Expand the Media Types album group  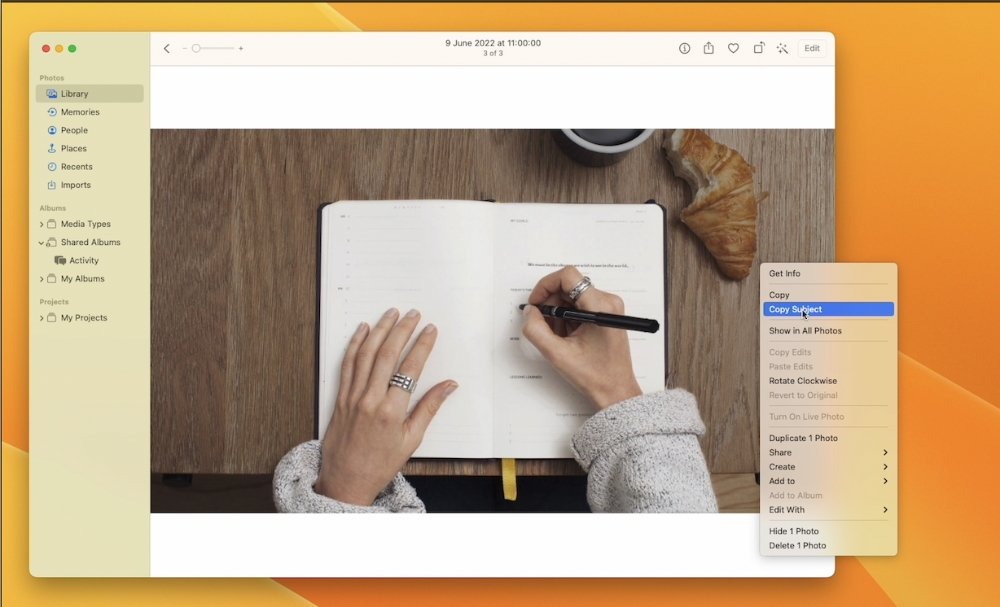[x=42, y=224]
